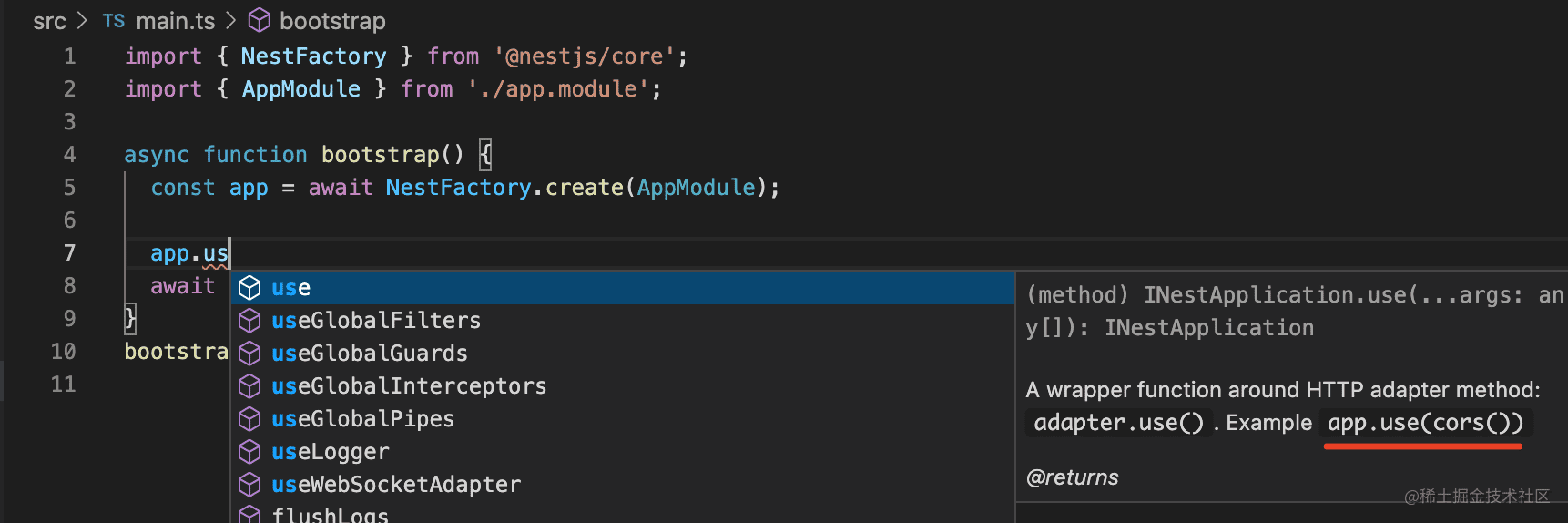Screen dimensions: 1568x523
Task: Click the method icon beside 'use' suggestion
Action: coord(249,288)
